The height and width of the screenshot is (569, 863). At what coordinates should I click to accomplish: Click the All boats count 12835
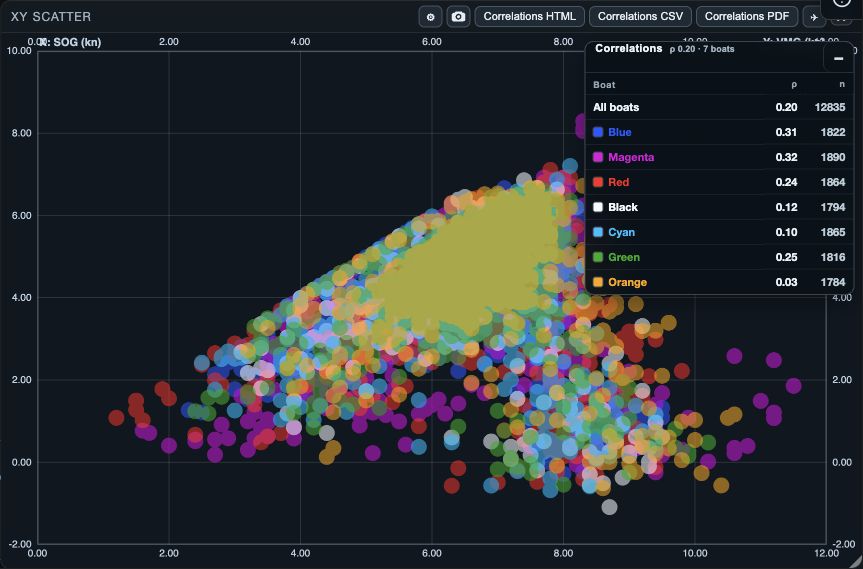(830, 107)
